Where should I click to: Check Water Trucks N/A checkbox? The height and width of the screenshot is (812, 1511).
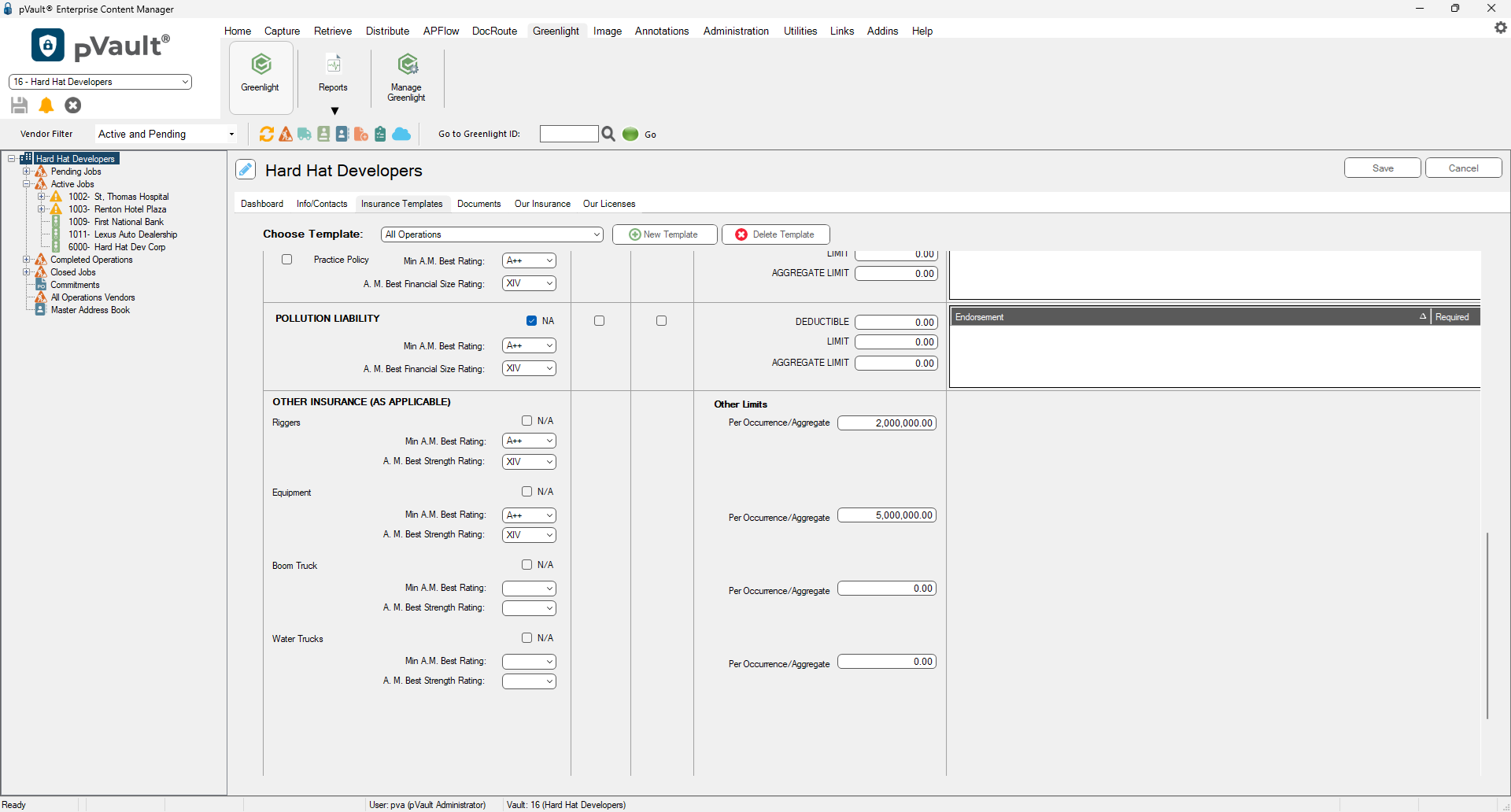click(527, 638)
